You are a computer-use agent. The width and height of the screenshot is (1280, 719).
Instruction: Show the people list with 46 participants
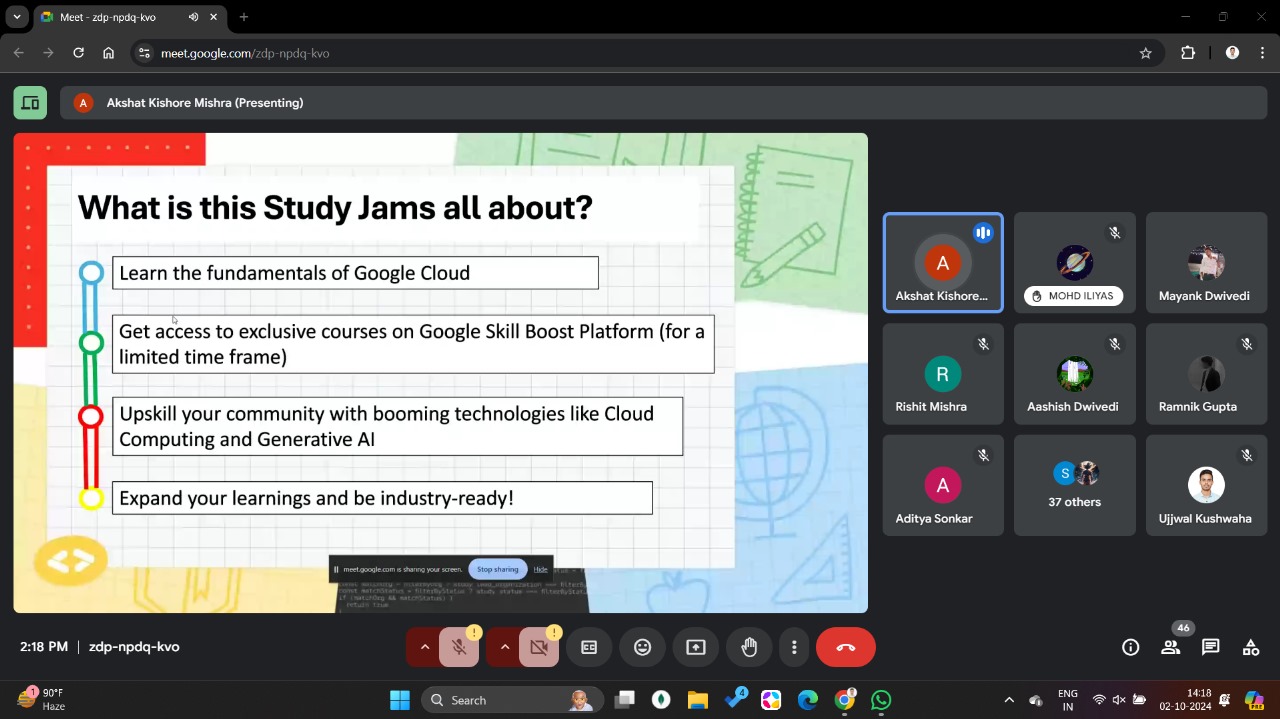(1171, 647)
